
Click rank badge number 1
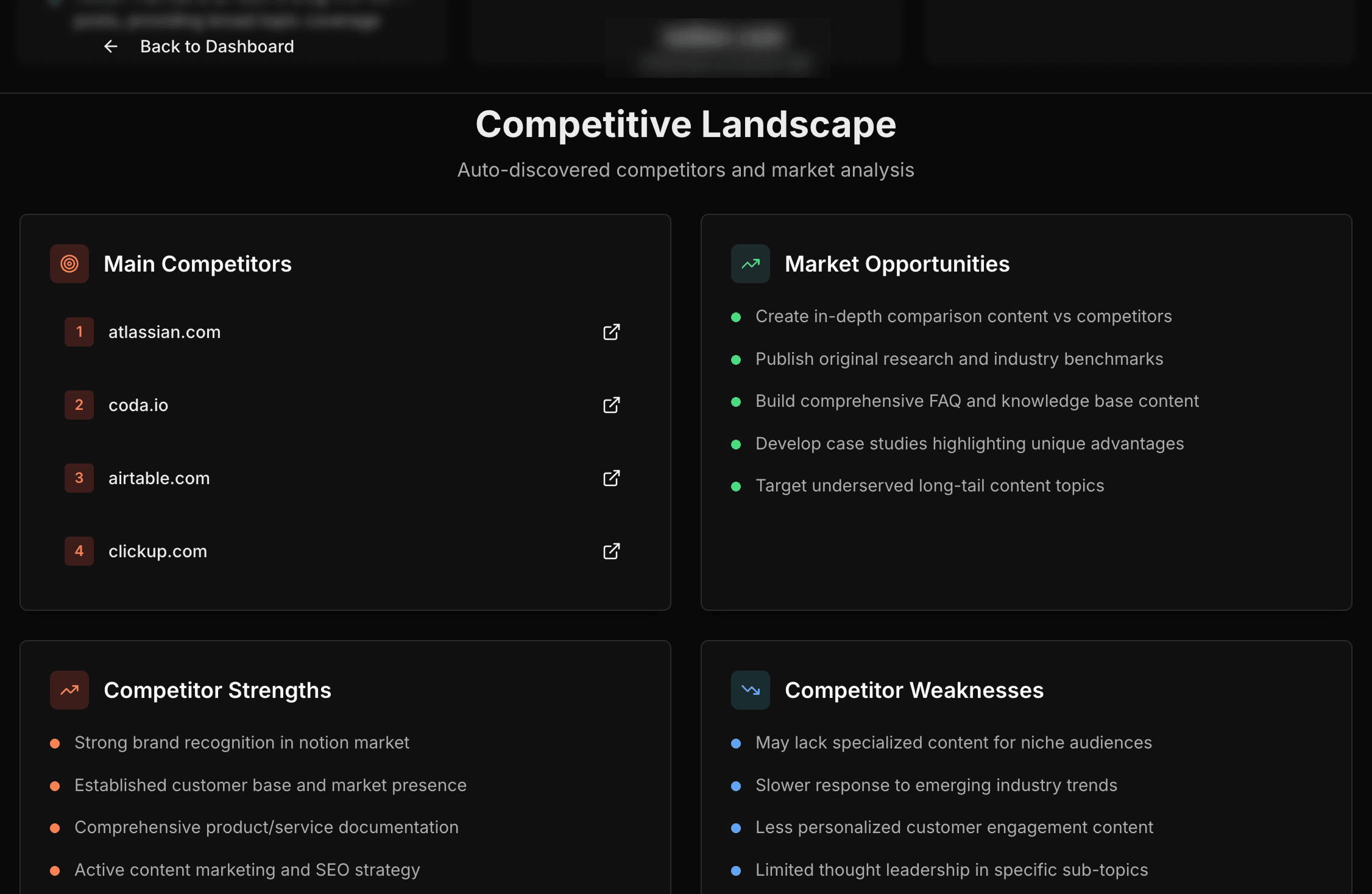79,332
